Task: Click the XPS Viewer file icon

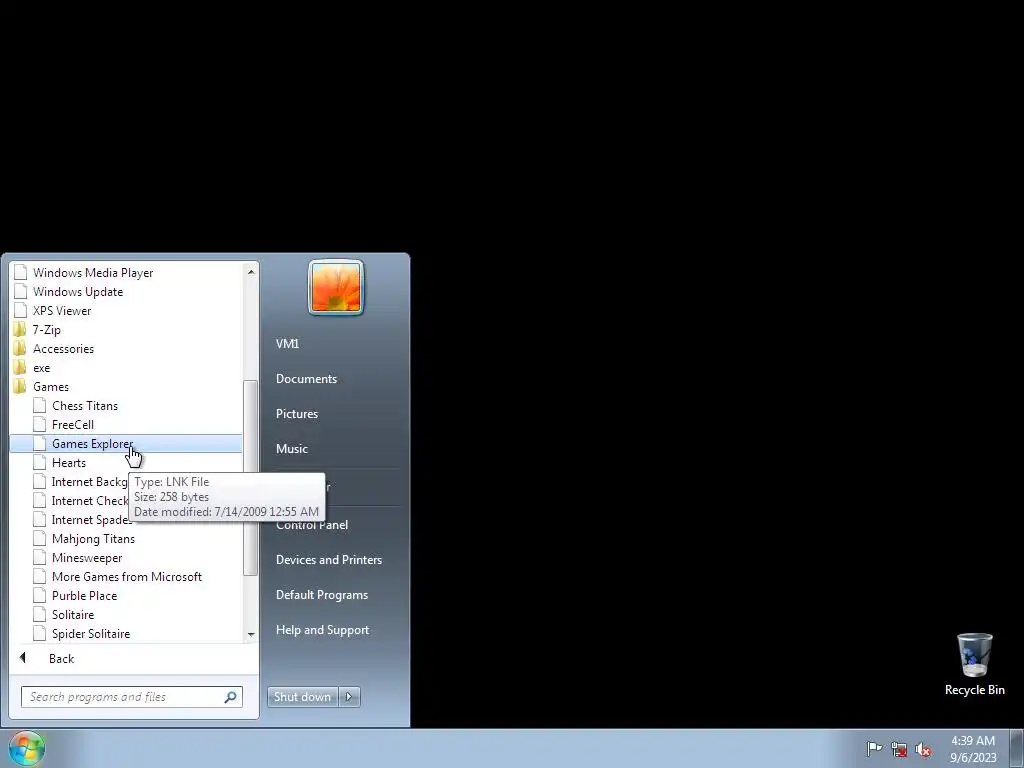Action: 21,311
